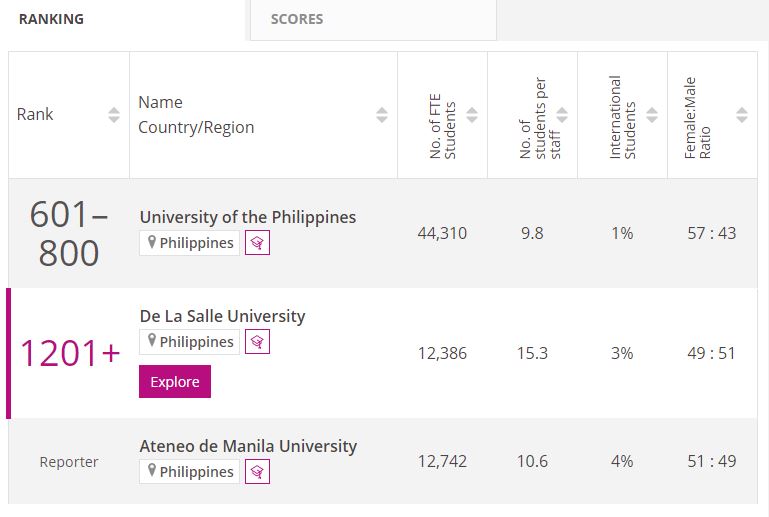Click Philippines tag under Ateneo de Manila

pyautogui.click(x=190, y=472)
